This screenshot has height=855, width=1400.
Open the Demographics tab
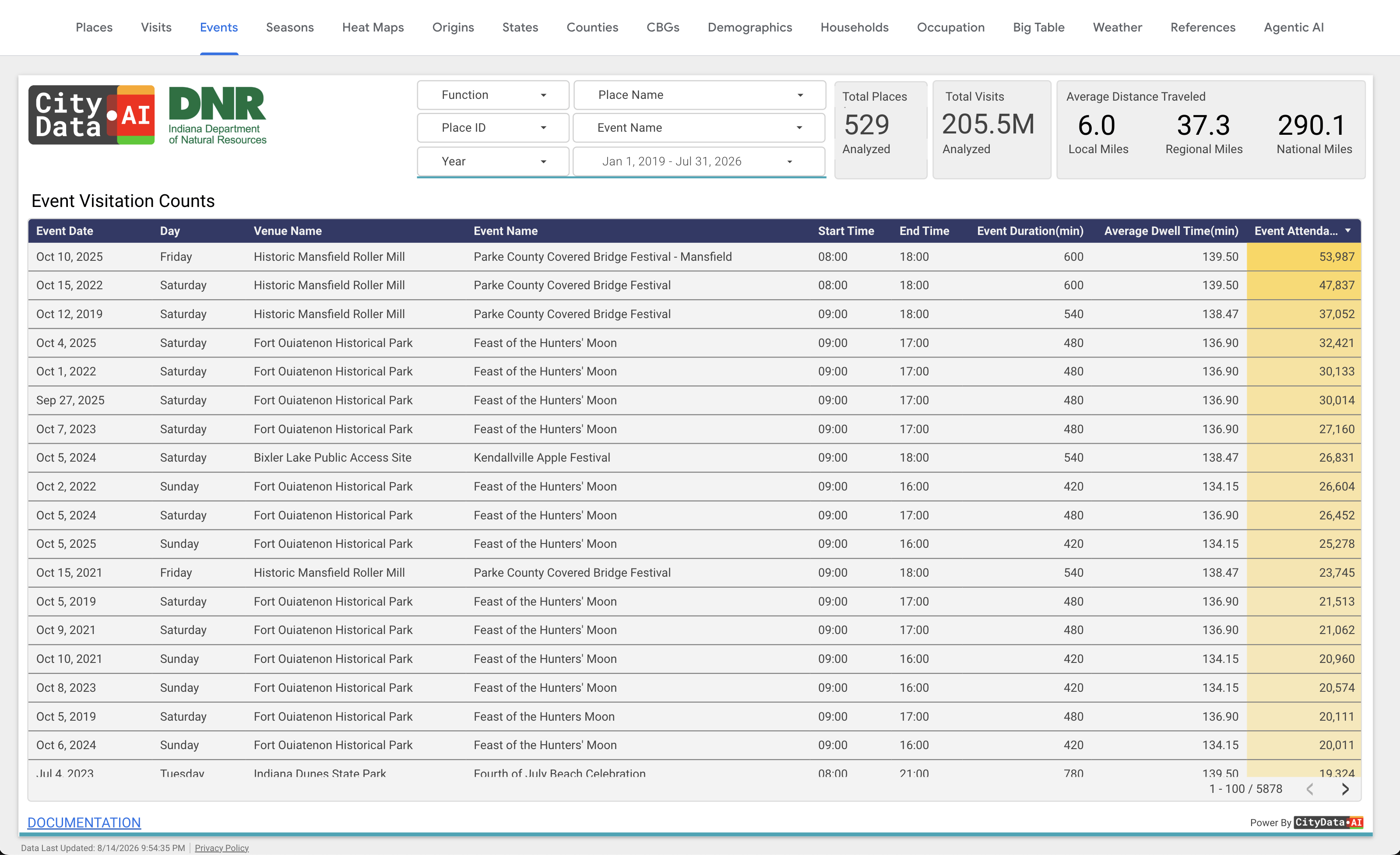[749, 27]
